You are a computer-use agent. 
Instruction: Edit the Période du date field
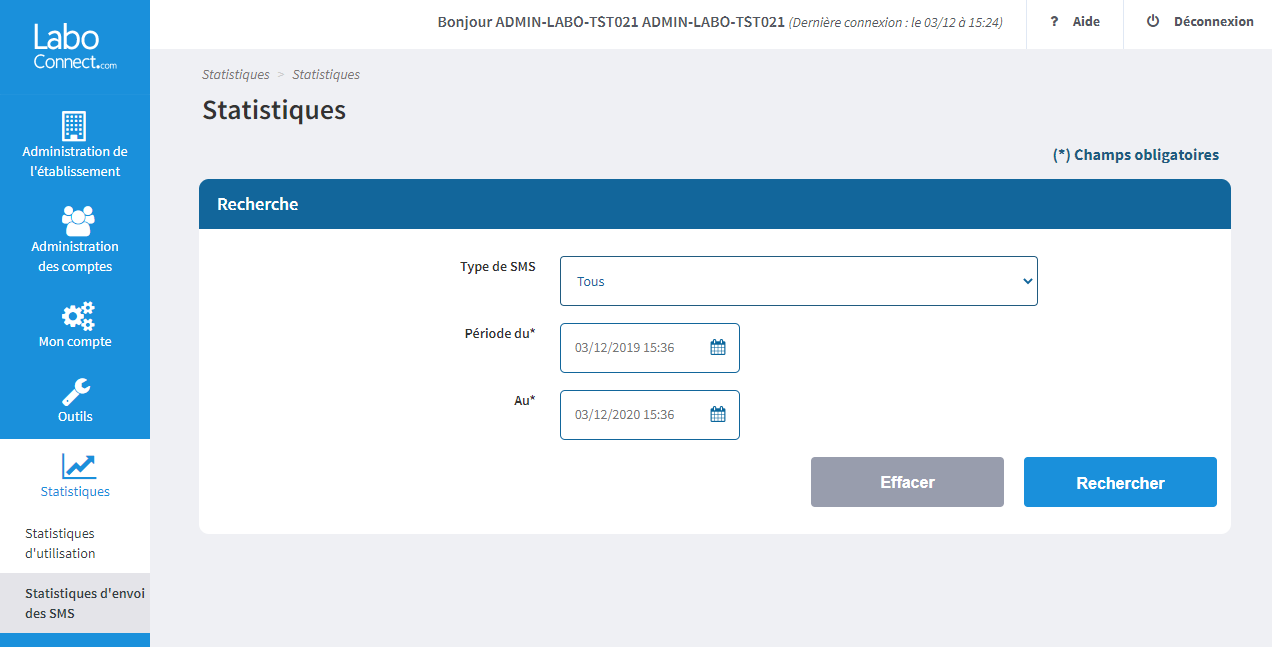(650, 348)
